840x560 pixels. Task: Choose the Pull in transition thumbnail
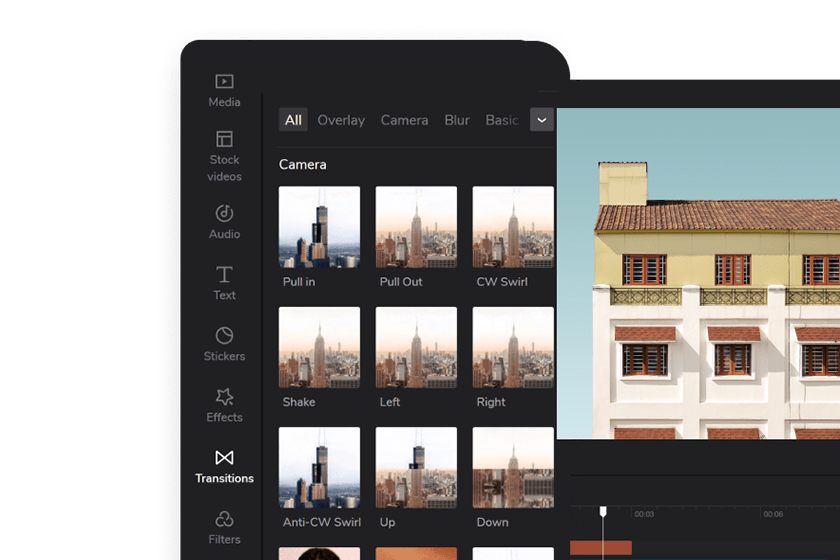click(x=319, y=227)
